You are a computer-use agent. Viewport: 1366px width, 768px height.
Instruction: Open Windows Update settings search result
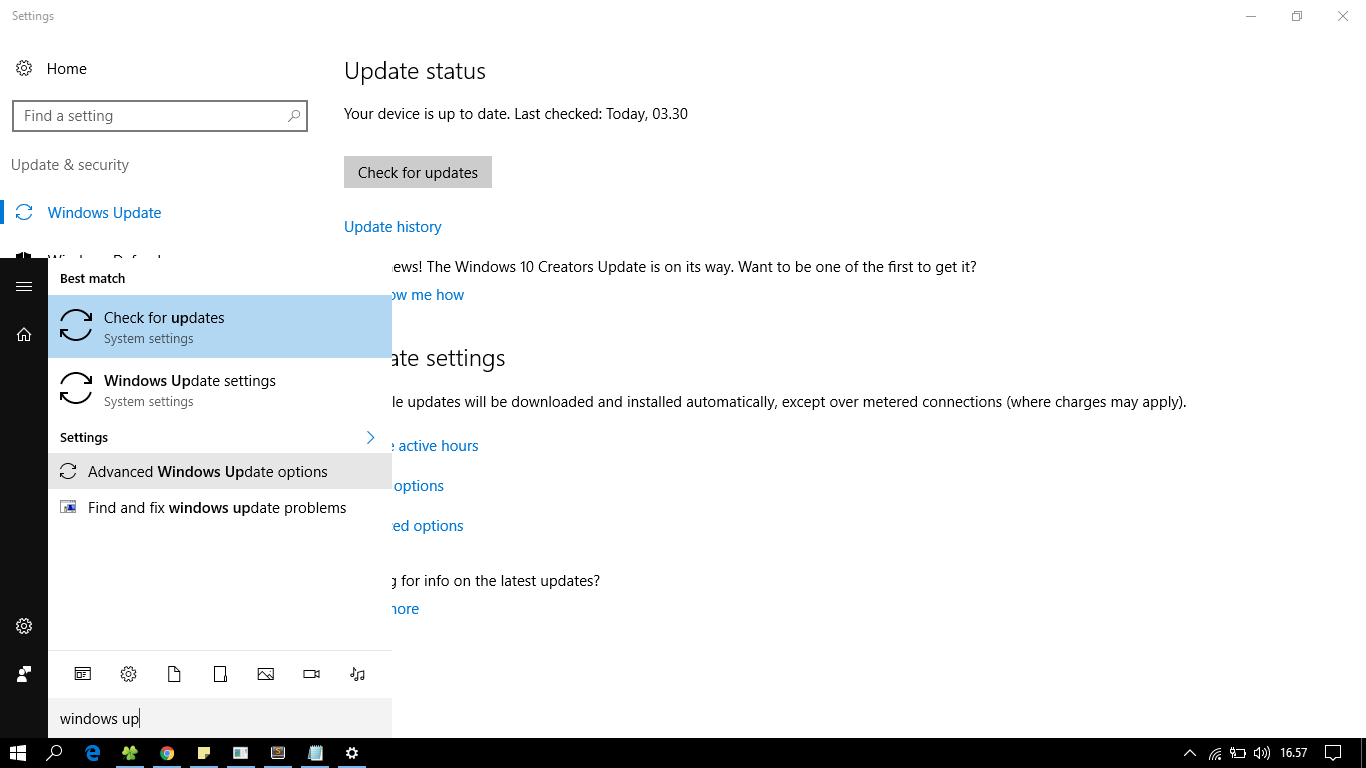pyautogui.click(x=220, y=389)
